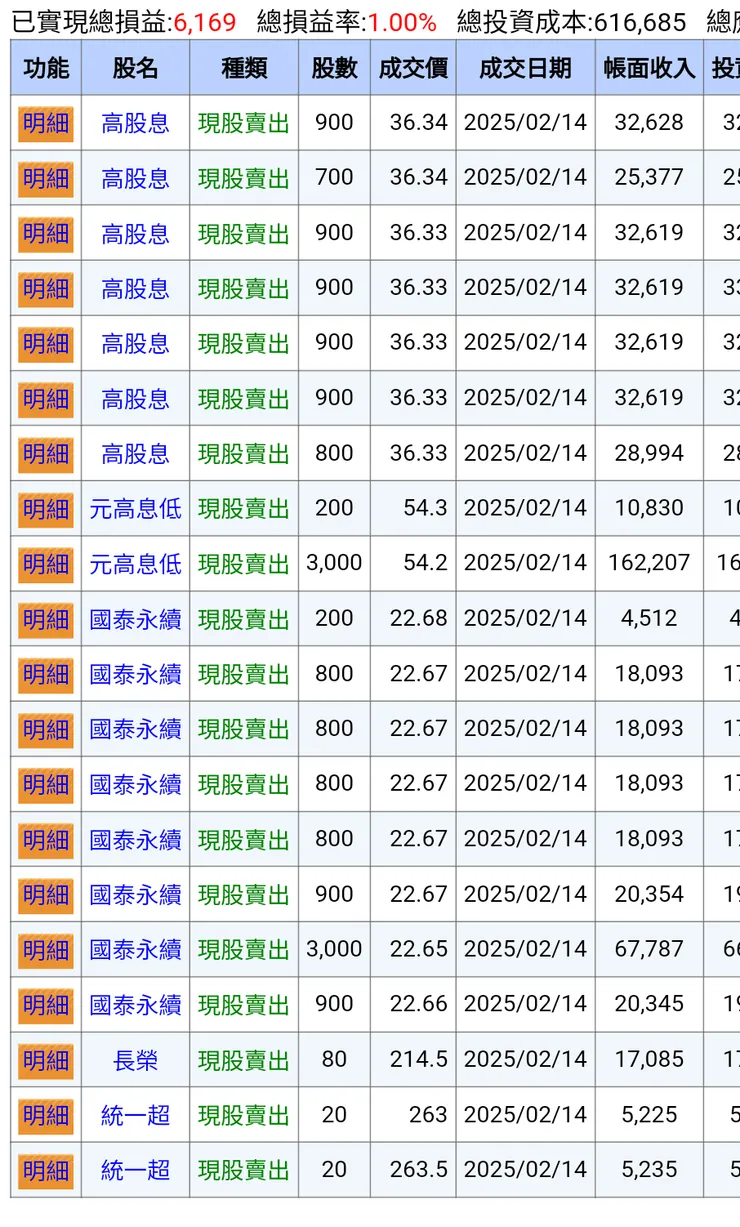The width and height of the screenshot is (740, 1227).
Task: Click the 214.5 成交價 cell
Action: click(413, 1059)
